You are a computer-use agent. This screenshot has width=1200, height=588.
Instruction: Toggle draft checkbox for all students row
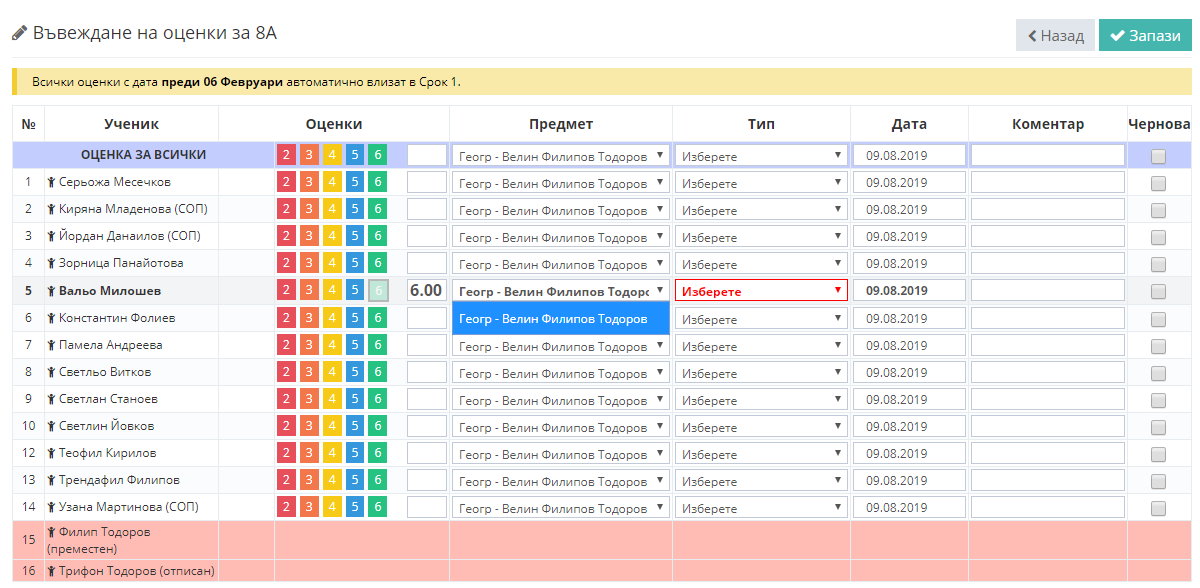(x=1158, y=156)
